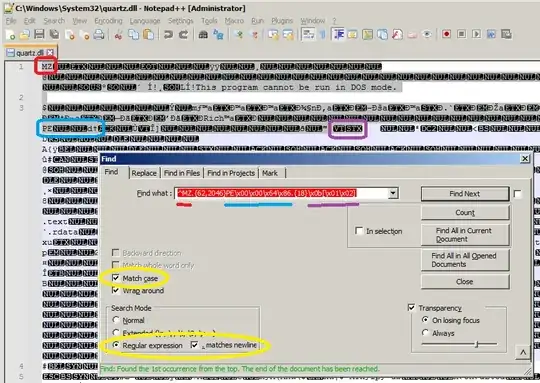Viewport: 540px width, 383px height.
Task: Open the Encoding menu
Action: coord(108,21)
